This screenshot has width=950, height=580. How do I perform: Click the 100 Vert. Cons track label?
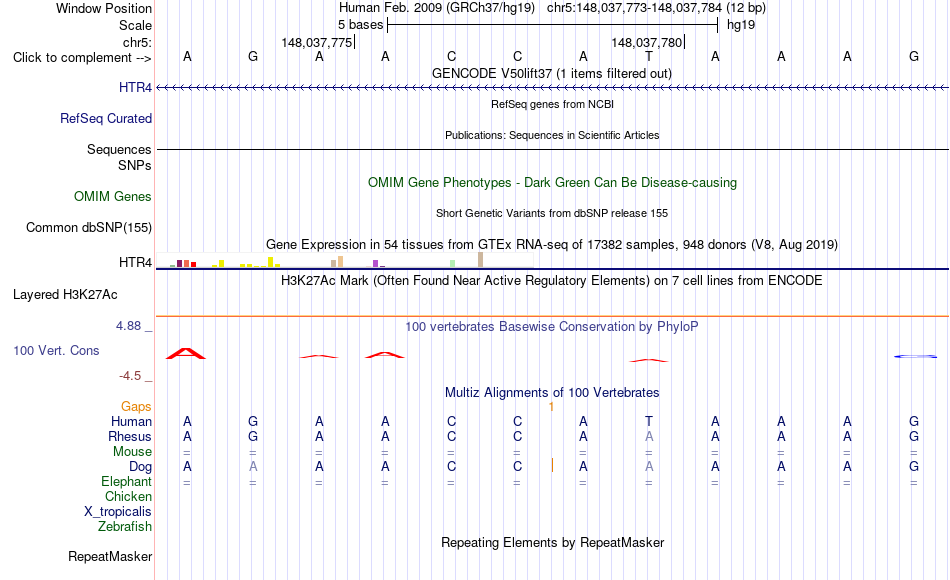56,350
